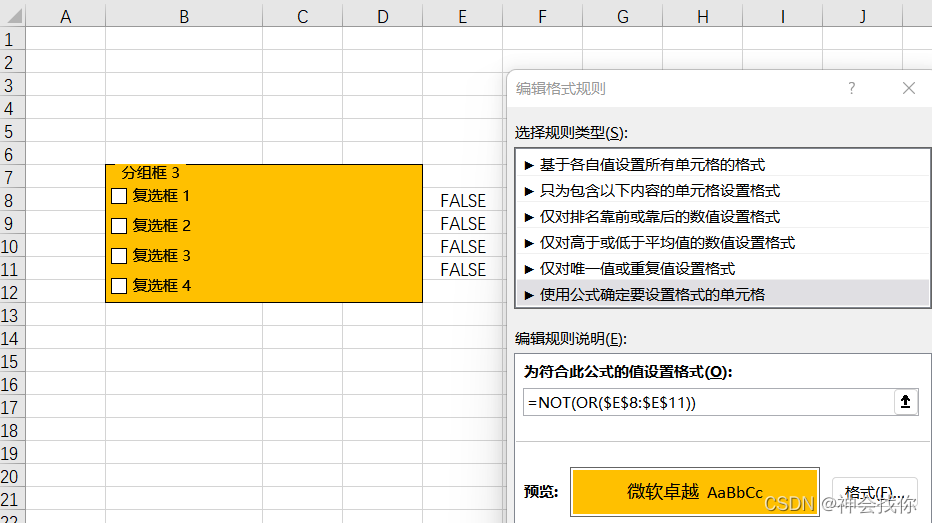Check the 复选框 2 checkbox

coord(119,226)
